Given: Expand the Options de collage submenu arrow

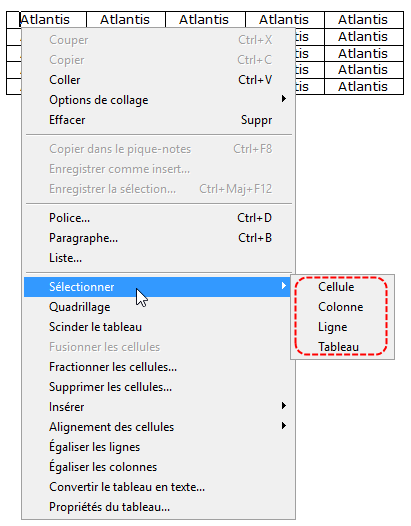Looking at the screenshot, I should click(284, 99).
